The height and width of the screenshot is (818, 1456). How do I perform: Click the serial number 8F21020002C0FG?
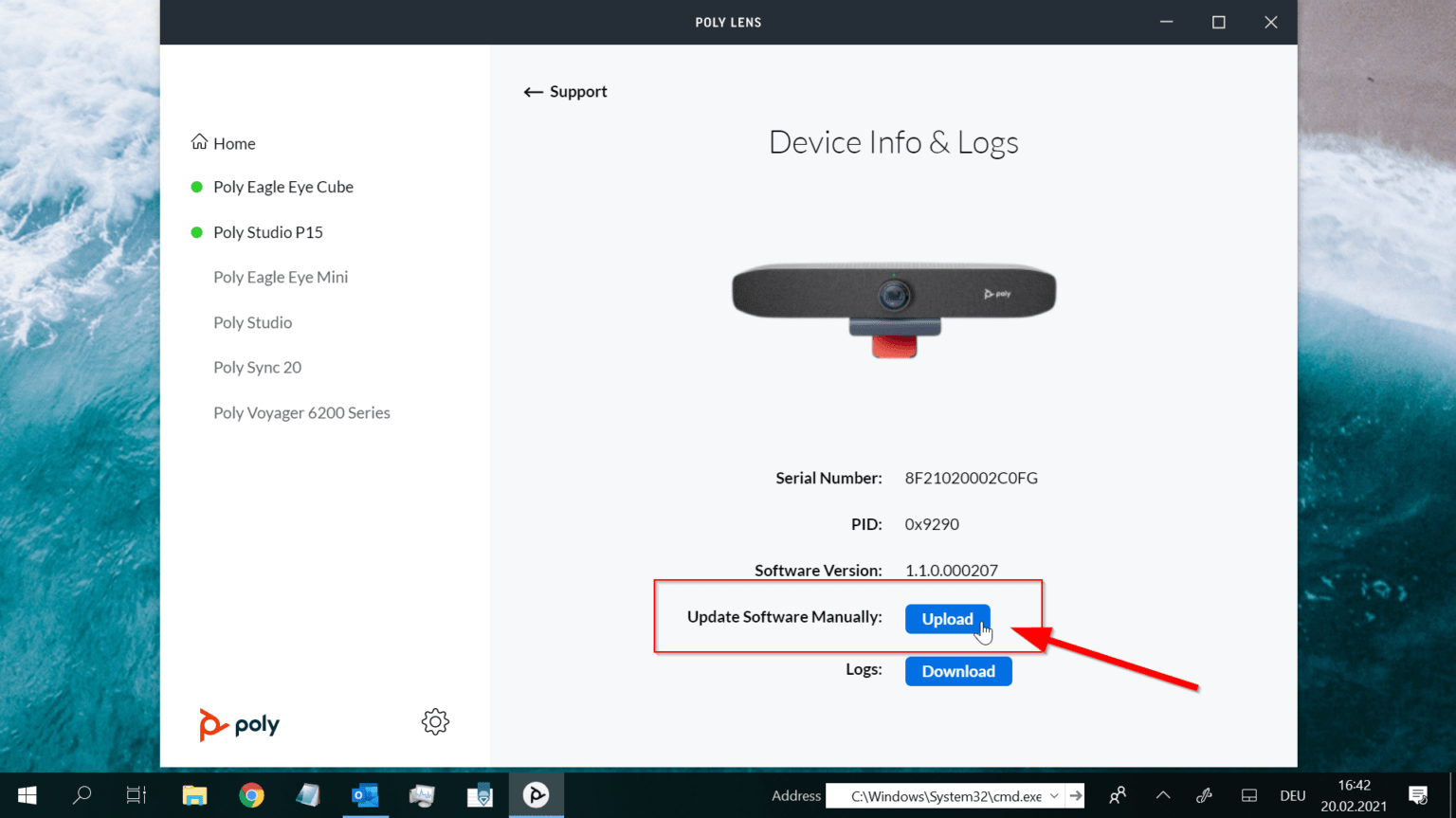[x=972, y=478]
